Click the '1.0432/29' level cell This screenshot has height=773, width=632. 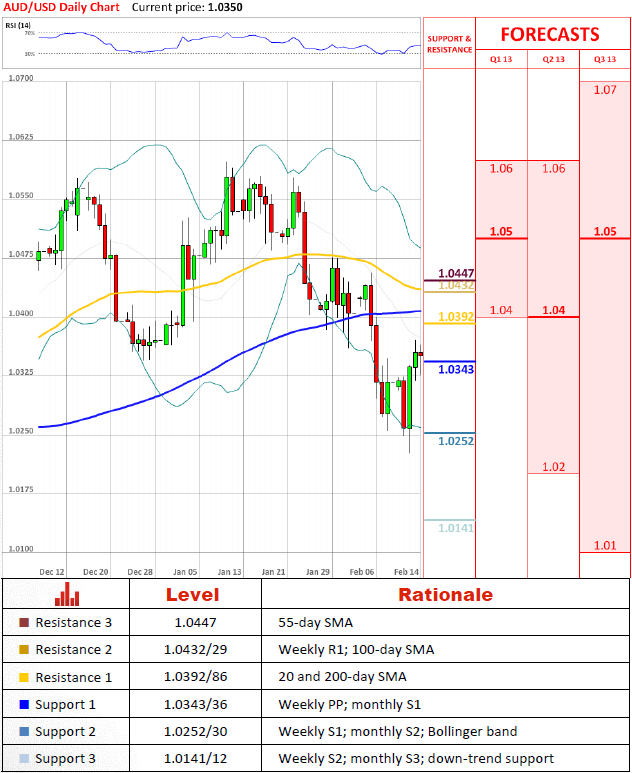[x=195, y=650]
